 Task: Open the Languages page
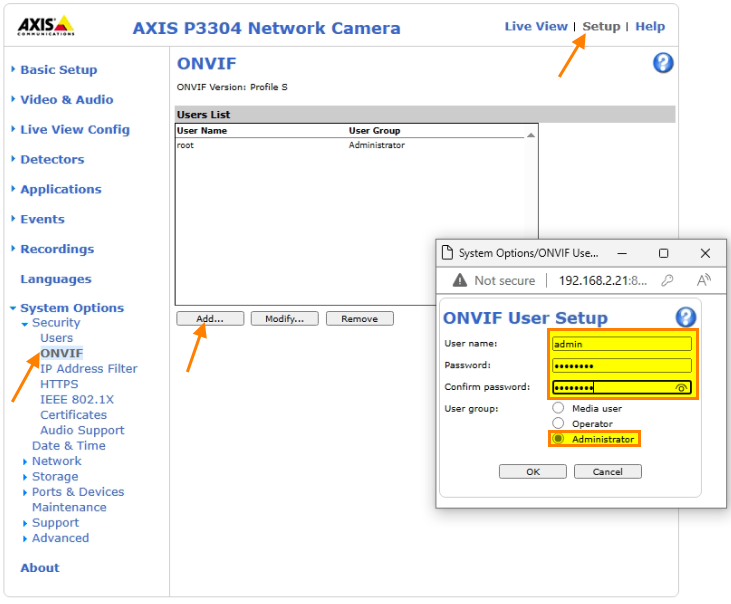click(x=56, y=279)
